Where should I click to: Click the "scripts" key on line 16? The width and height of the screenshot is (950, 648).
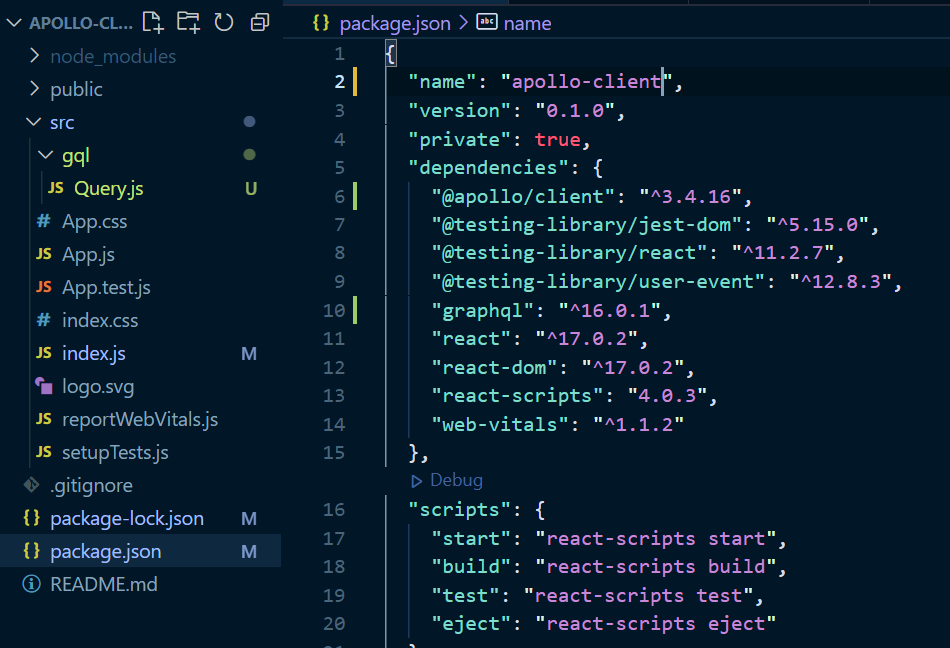click(459, 510)
